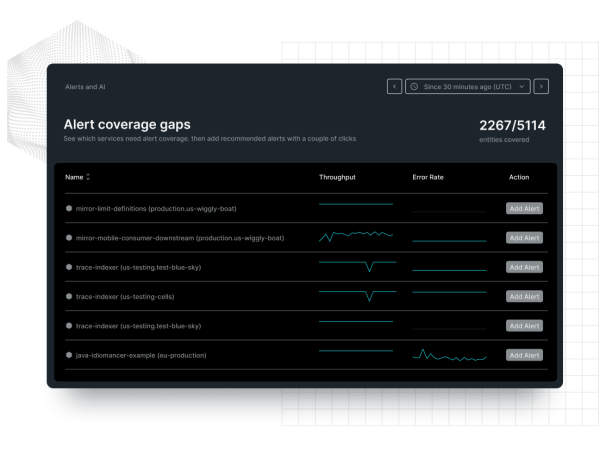
Task: Click the 2267/5114 entities covered count
Action: click(511, 126)
